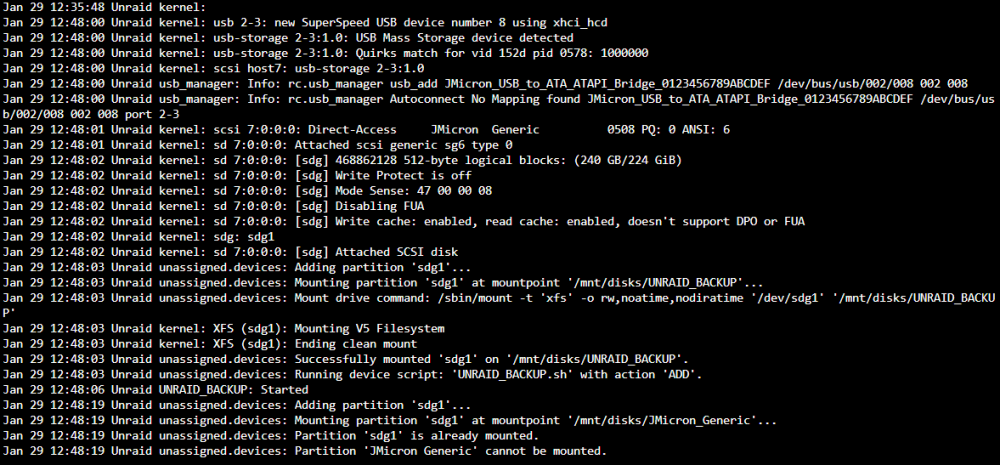Click the rc.usb_manager usb_add log line
Screen dimensions: 1000x465
pyautogui.click(x=485, y=84)
